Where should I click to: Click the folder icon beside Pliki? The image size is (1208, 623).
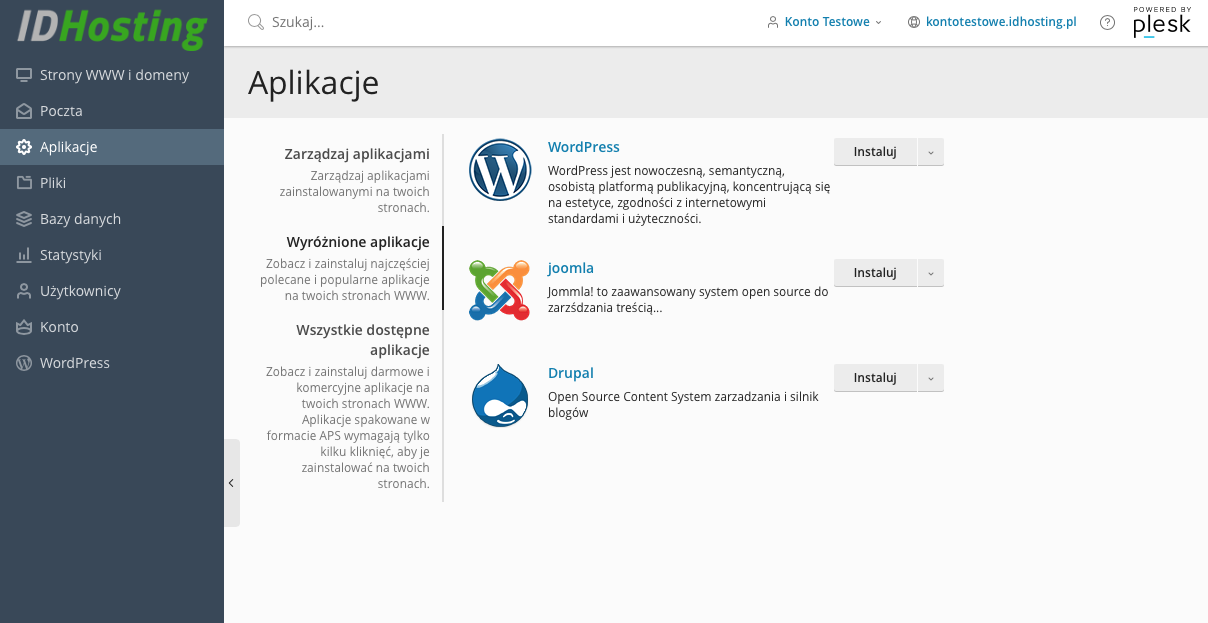pos(24,183)
